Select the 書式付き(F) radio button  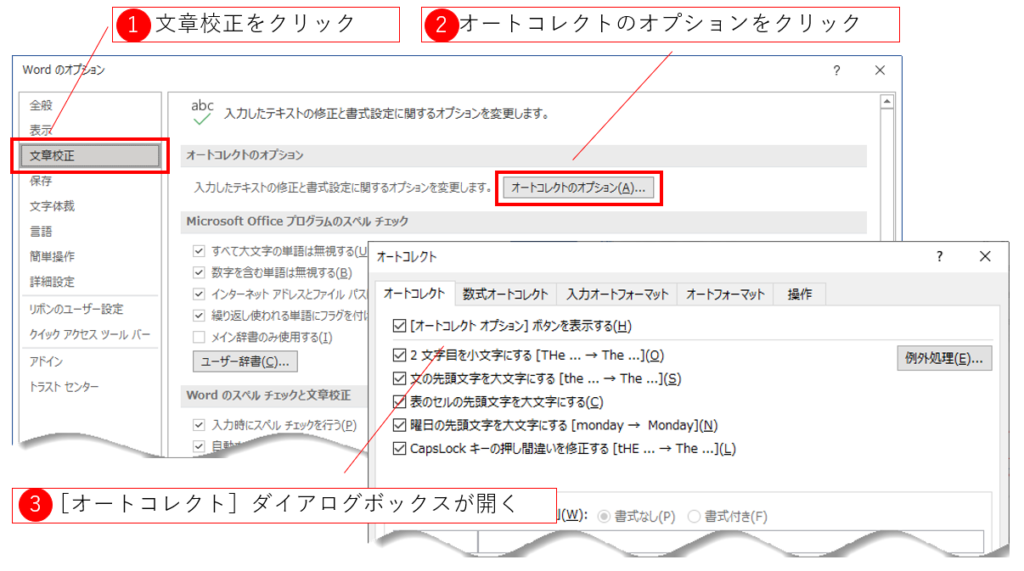[x=696, y=516]
